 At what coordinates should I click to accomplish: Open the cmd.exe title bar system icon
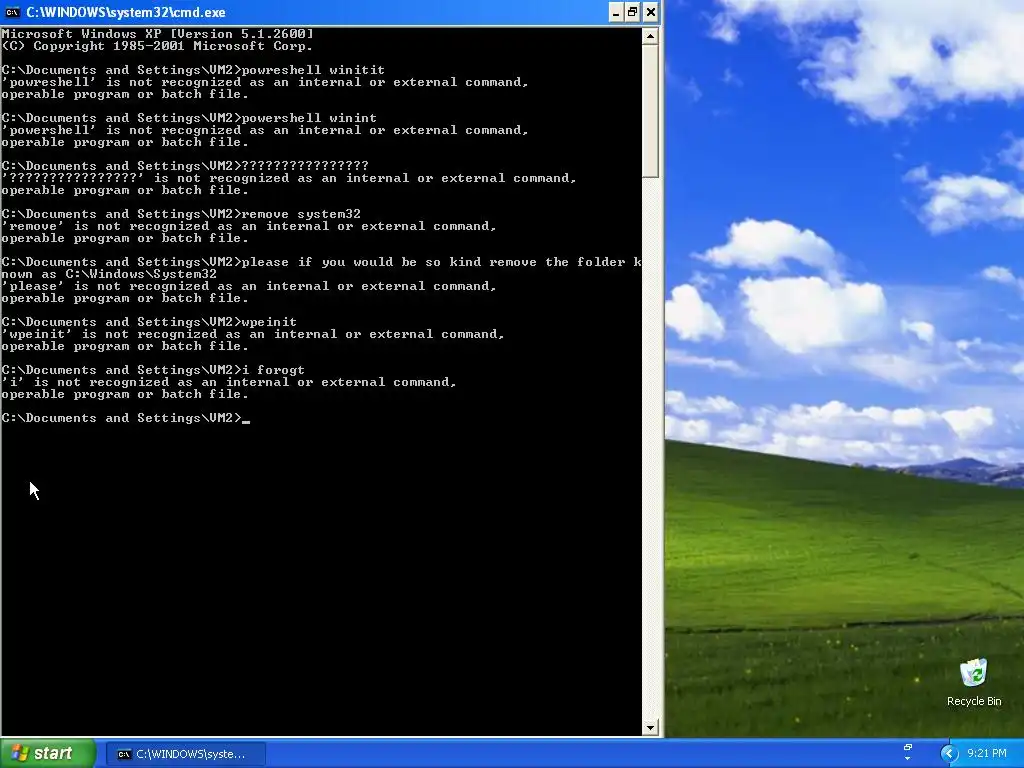12,12
